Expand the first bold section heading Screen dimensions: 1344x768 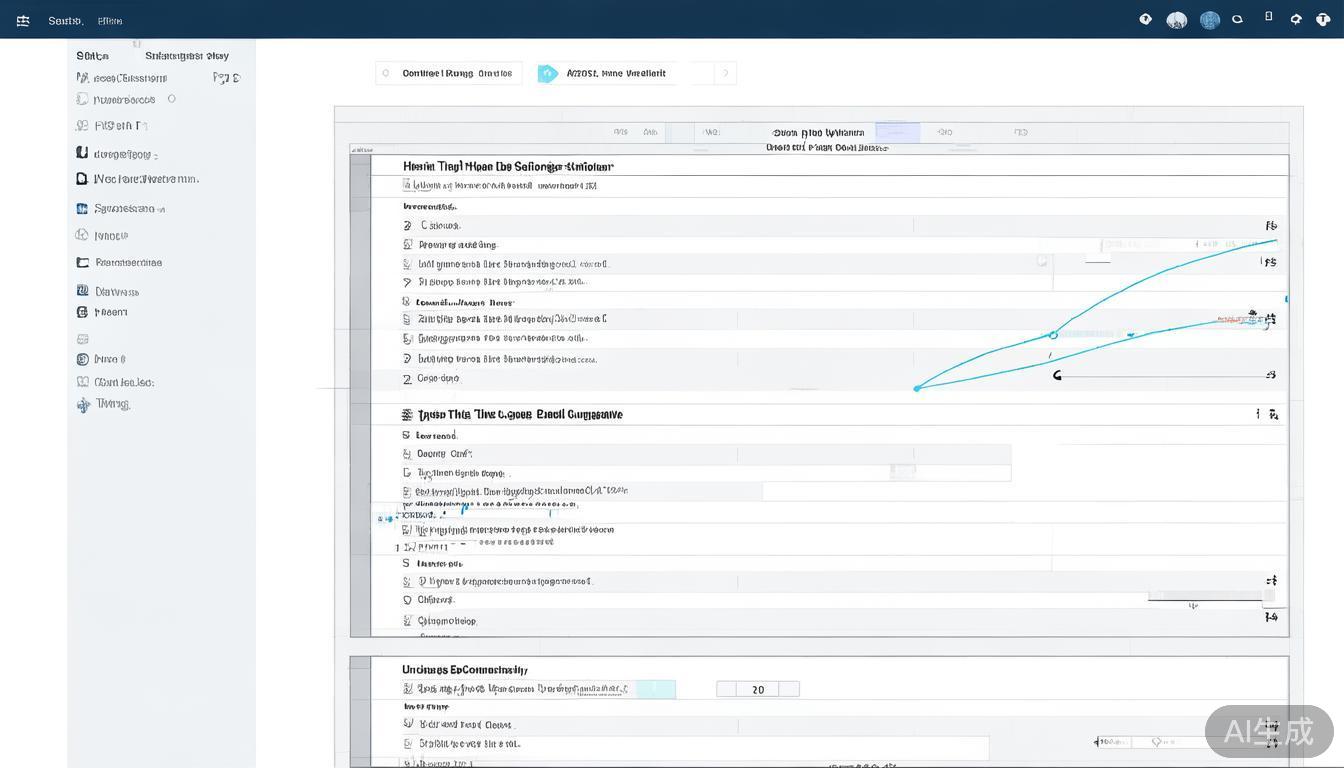(x=508, y=166)
